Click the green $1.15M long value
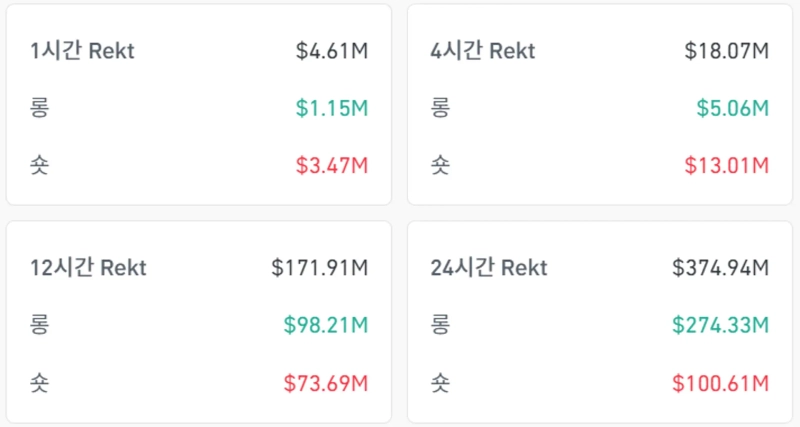This screenshot has width=800, height=427. pos(332,108)
